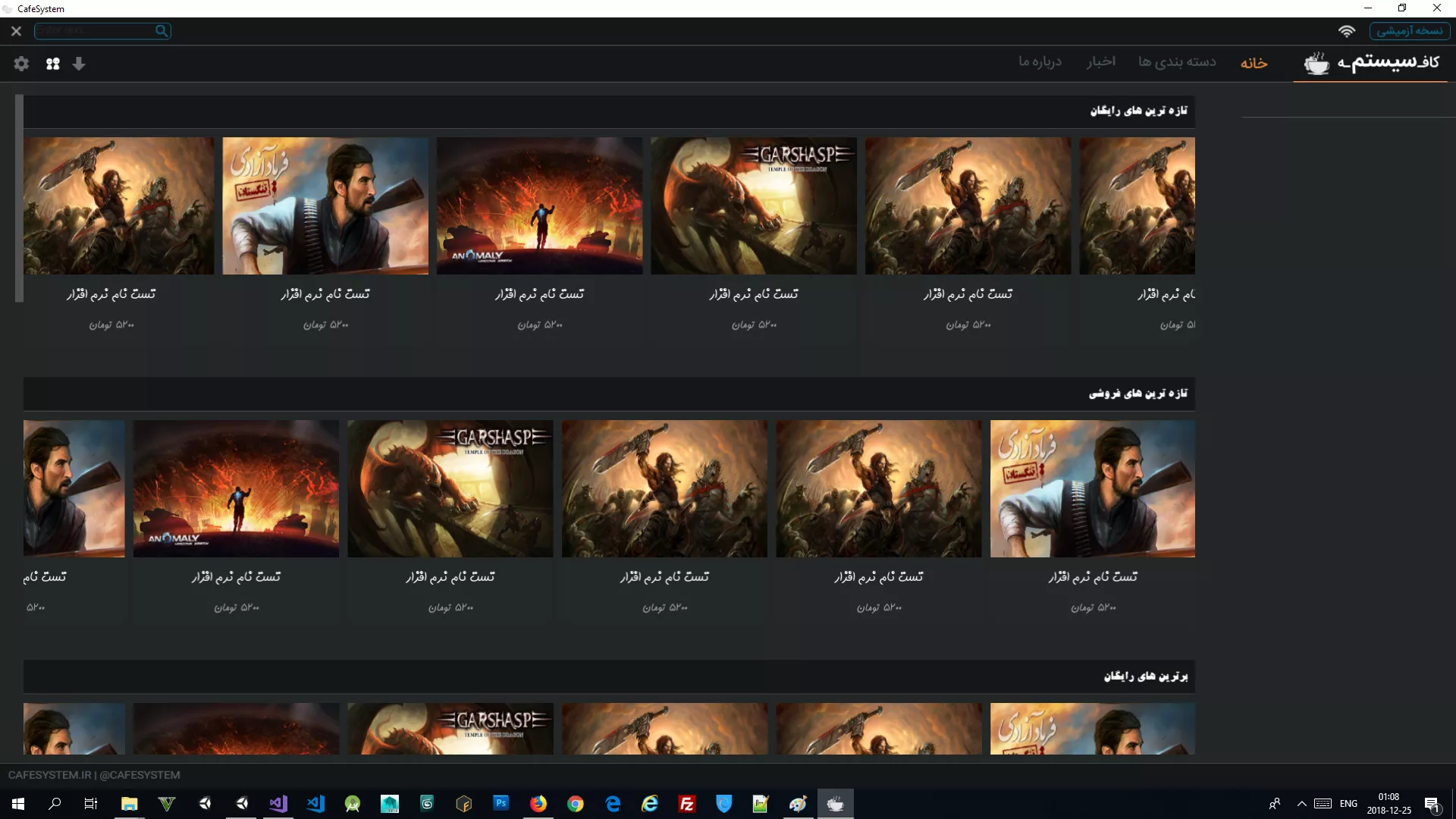Open the Windows Start menu

[x=18, y=804]
